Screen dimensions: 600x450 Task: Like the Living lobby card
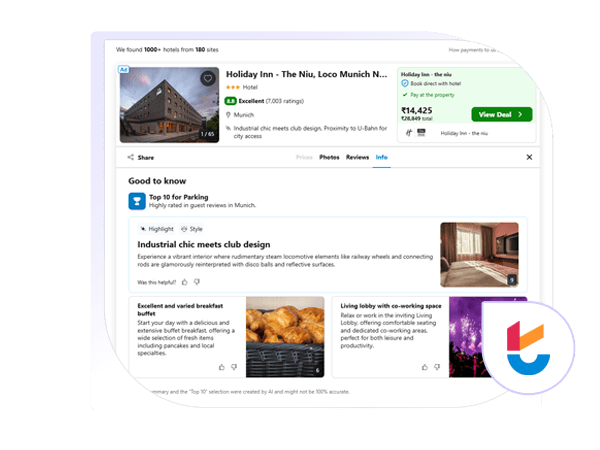click(x=425, y=367)
